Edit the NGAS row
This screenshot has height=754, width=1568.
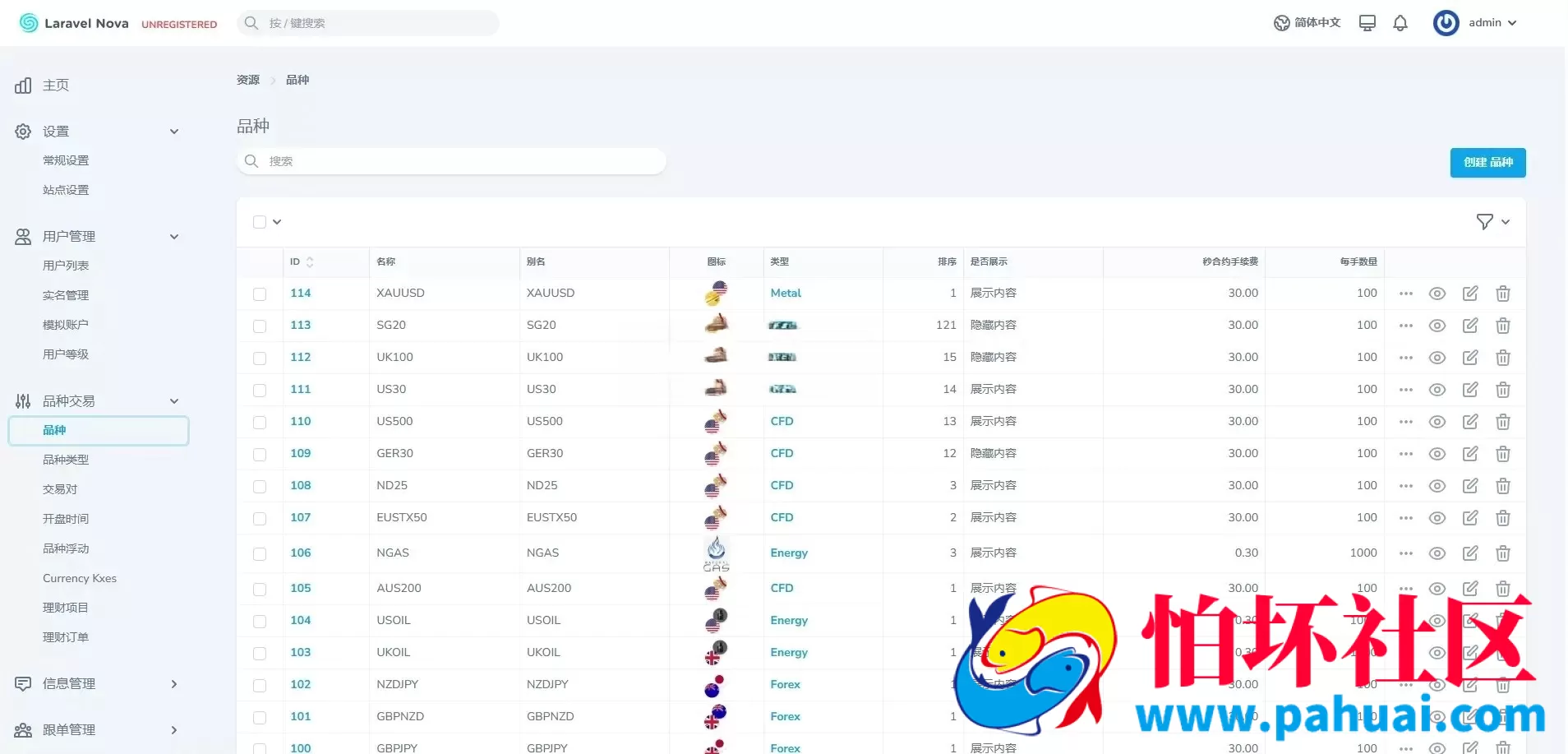coord(1470,553)
